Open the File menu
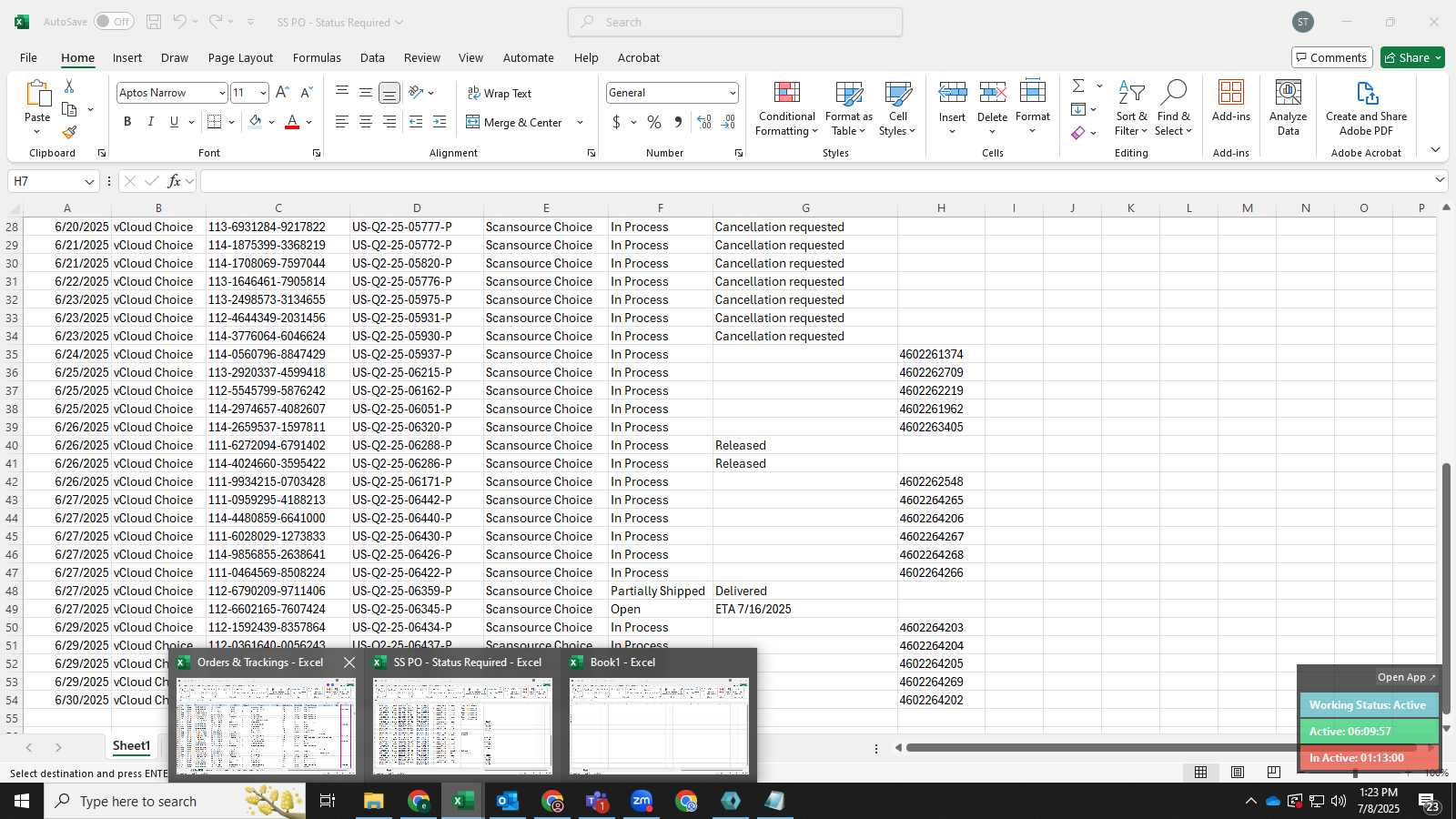This screenshot has height=819, width=1456. (28, 57)
